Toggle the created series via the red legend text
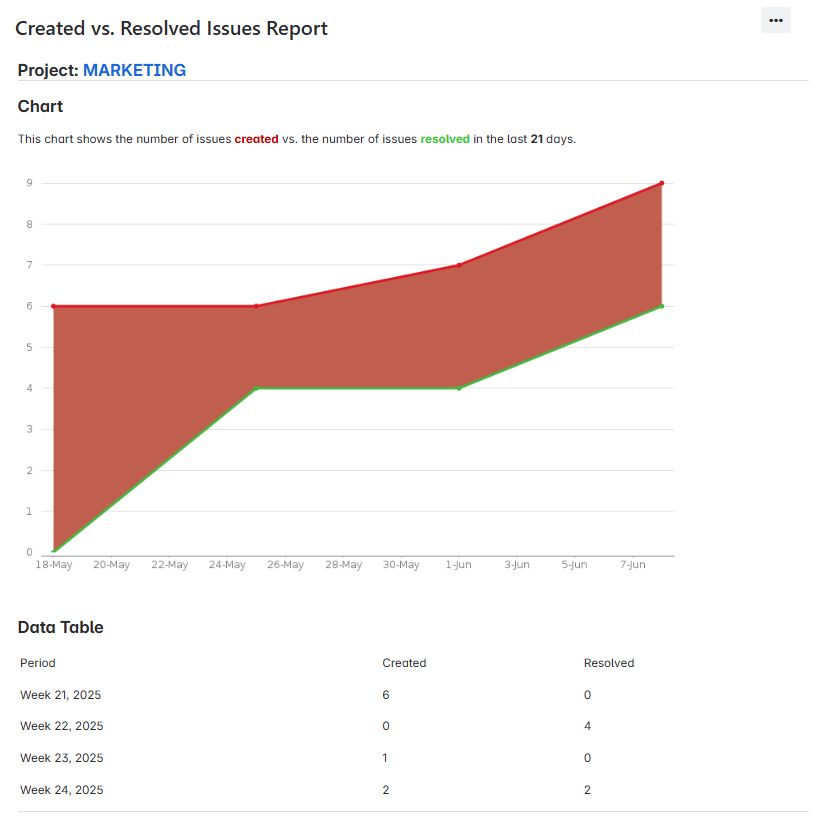The width and height of the screenshot is (821, 818). pyautogui.click(x=255, y=139)
